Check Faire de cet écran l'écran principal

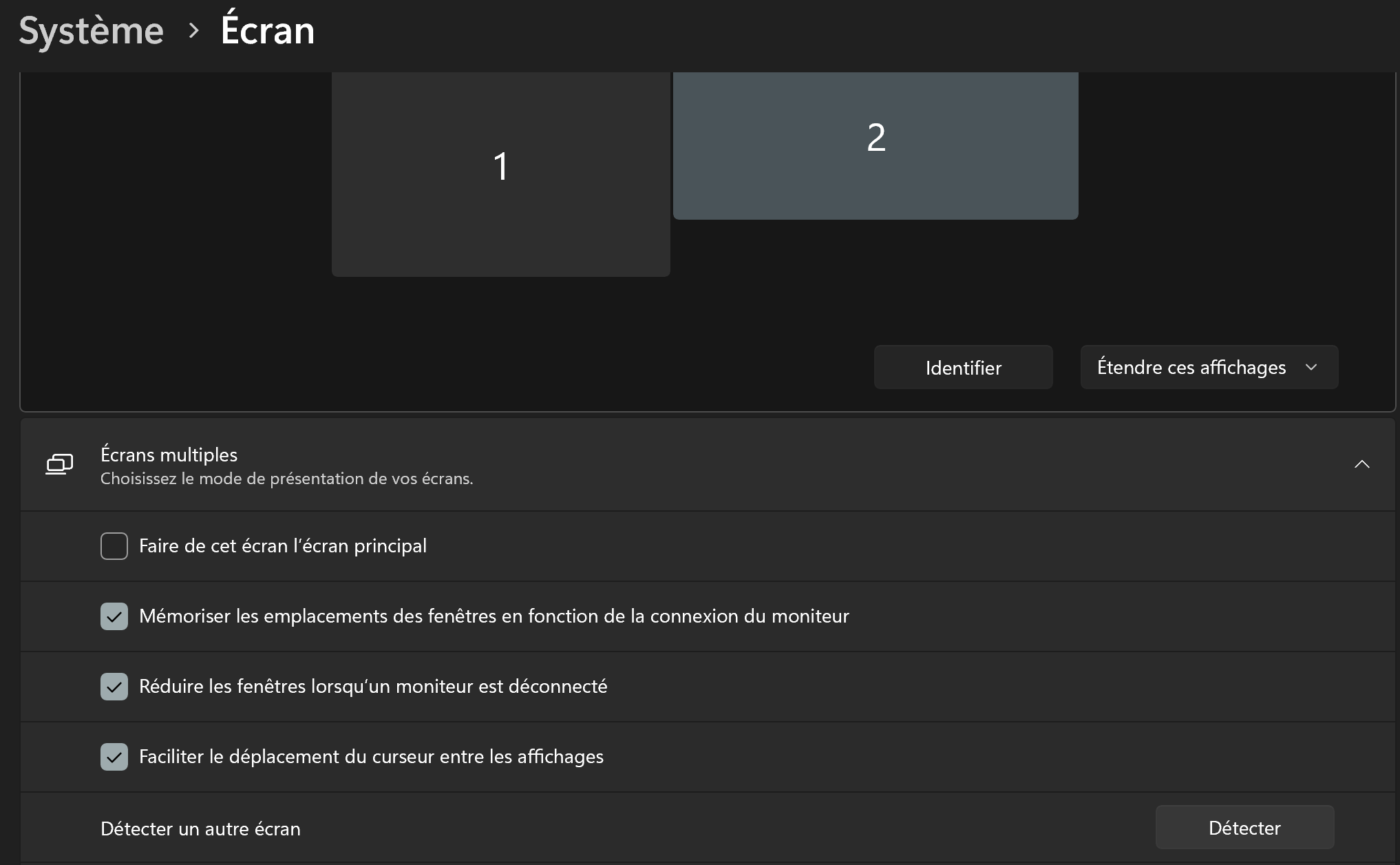(114, 546)
